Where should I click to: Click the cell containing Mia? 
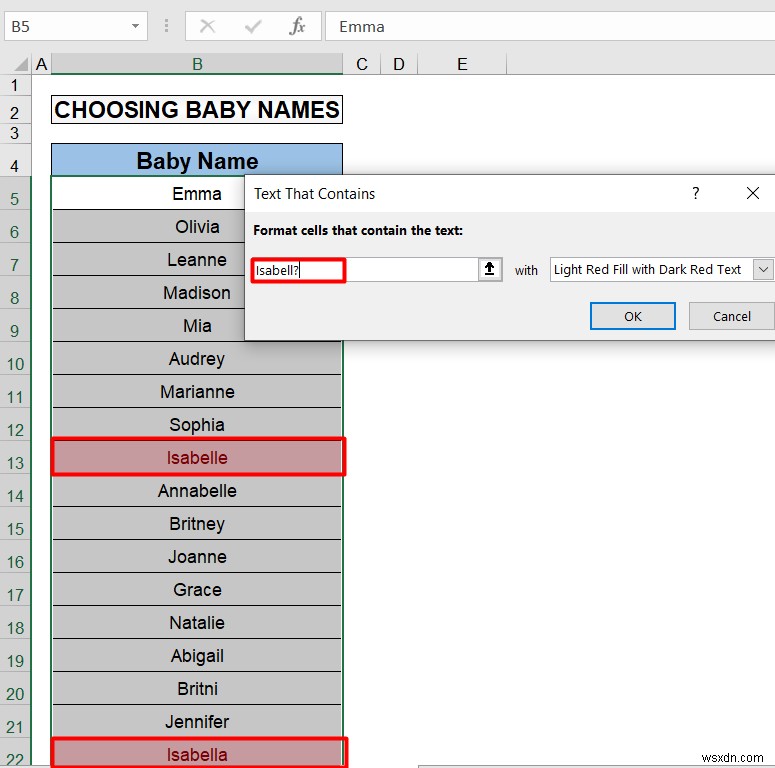pos(148,326)
